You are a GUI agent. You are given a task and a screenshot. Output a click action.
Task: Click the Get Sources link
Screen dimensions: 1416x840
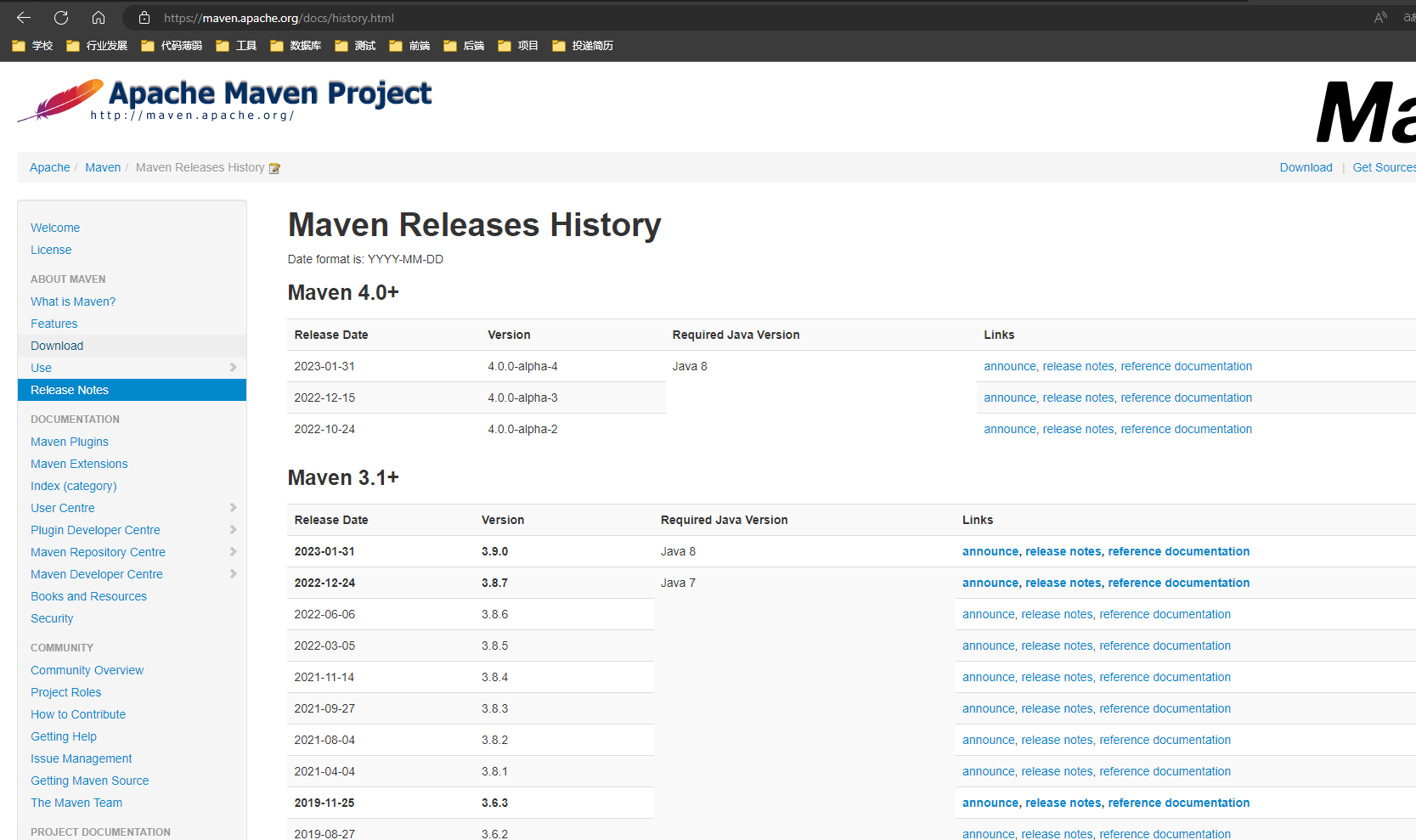point(1384,167)
